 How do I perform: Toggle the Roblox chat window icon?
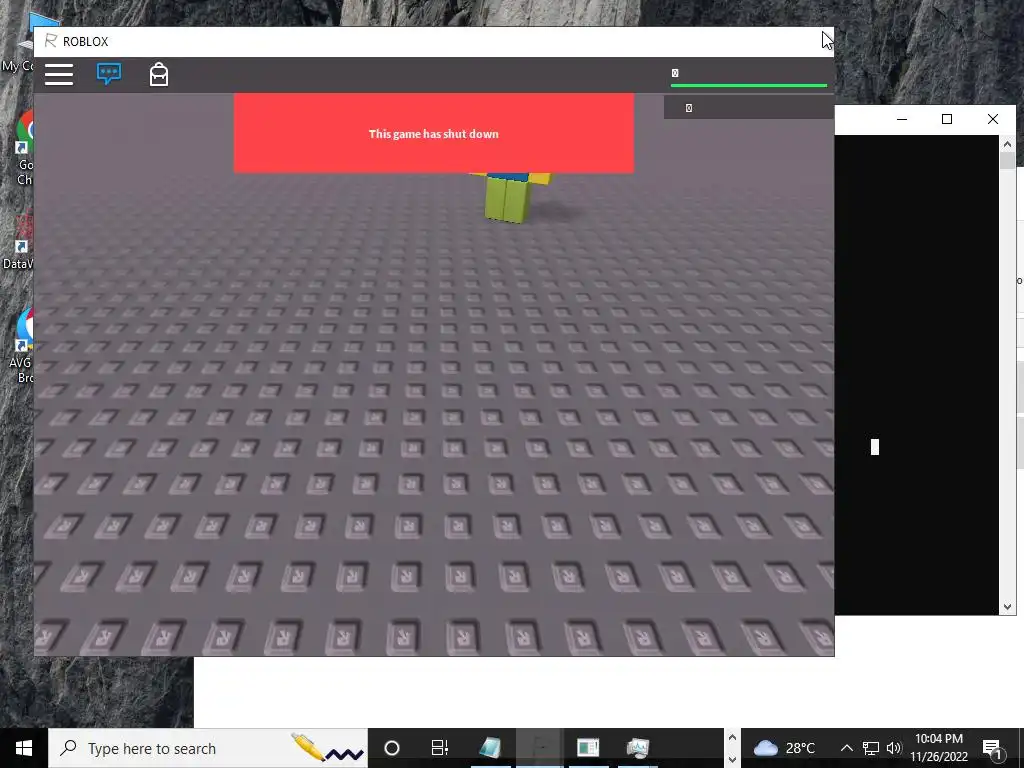tap(108, 74)
